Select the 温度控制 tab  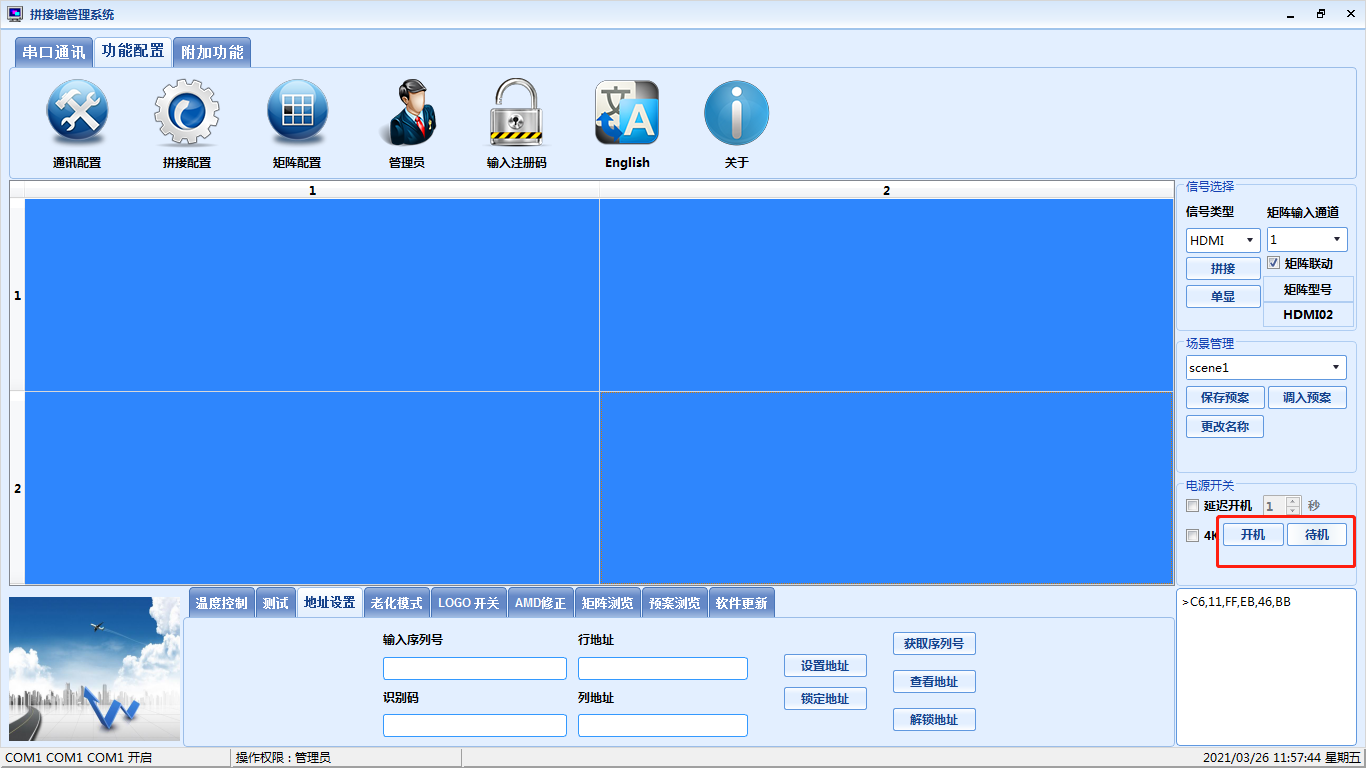pyautogui.click(x=221, y=603)
